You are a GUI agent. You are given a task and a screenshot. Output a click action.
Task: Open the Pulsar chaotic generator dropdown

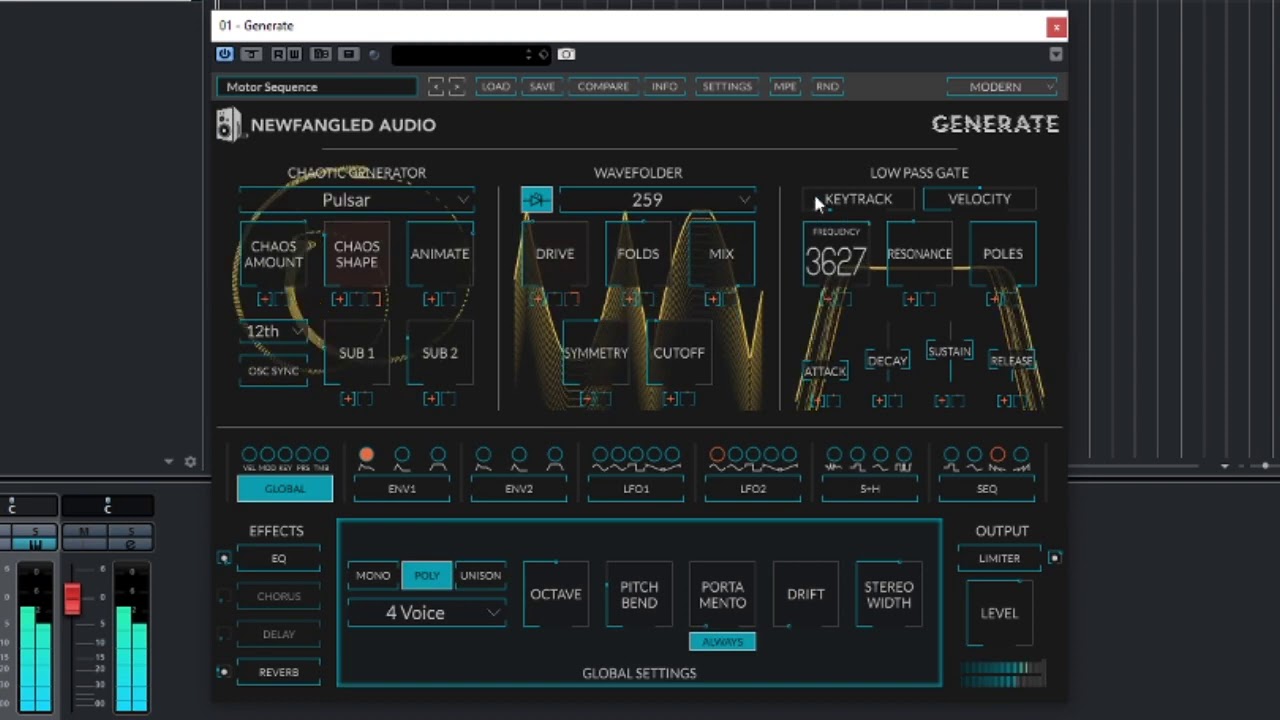coord(356,200)
